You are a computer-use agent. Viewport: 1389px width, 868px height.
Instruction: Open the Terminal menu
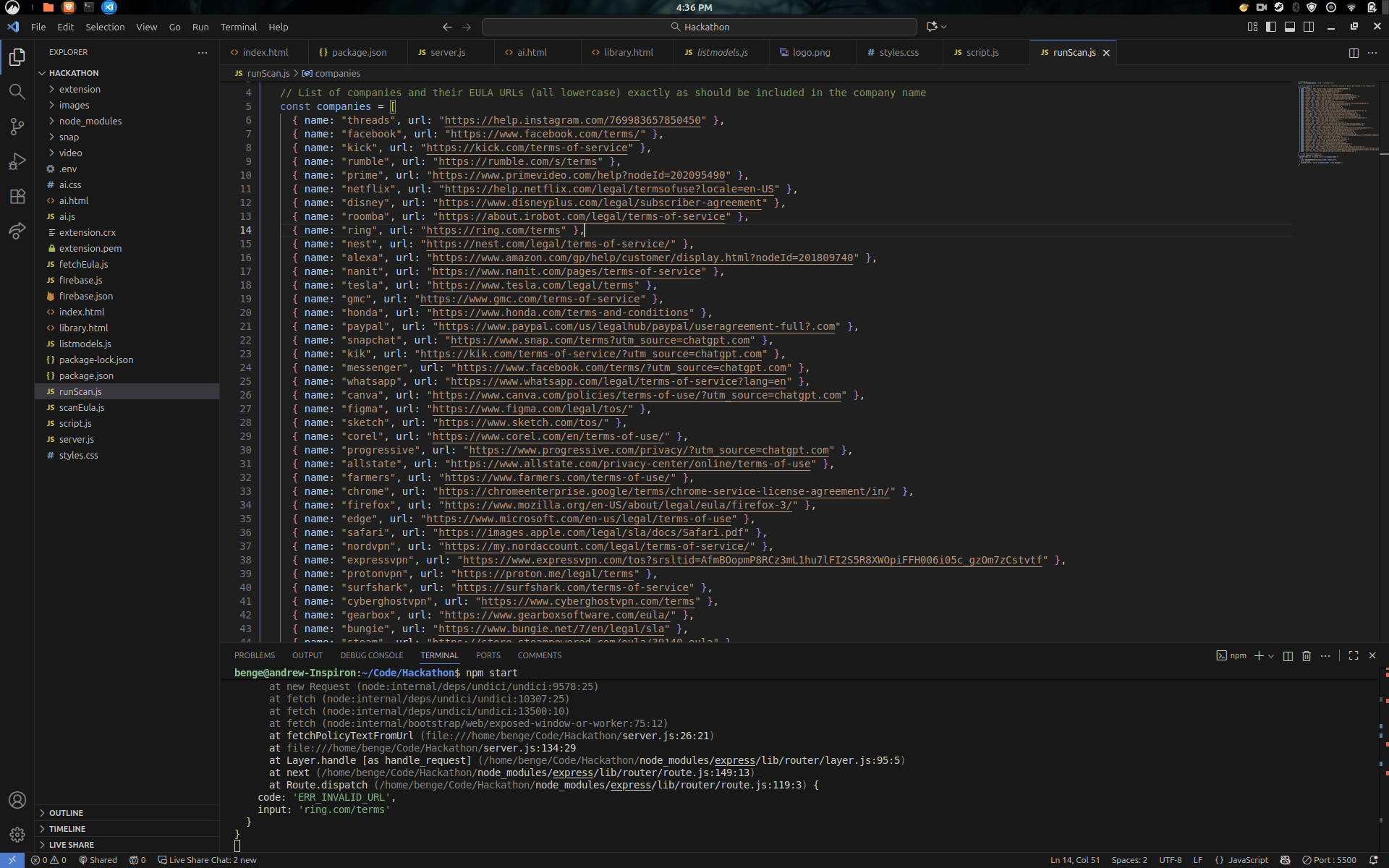(x=238, y=27)
